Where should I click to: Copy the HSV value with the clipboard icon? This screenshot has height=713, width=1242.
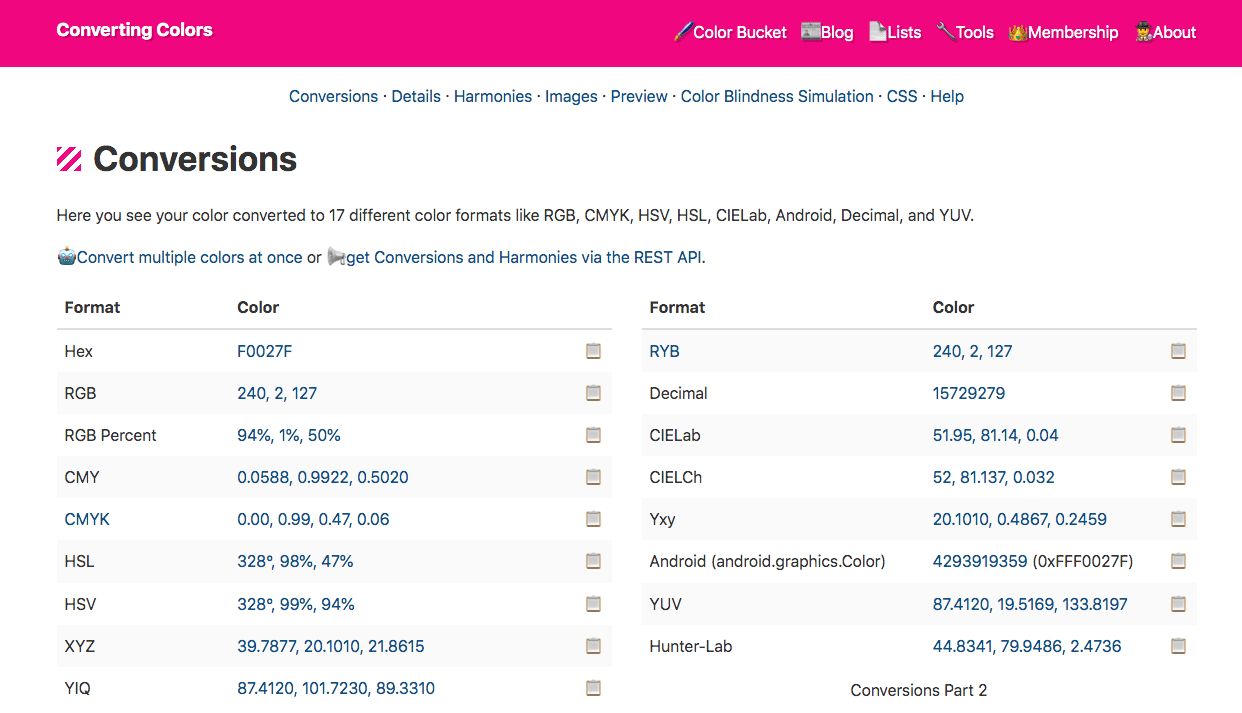(x=593, y=604)
